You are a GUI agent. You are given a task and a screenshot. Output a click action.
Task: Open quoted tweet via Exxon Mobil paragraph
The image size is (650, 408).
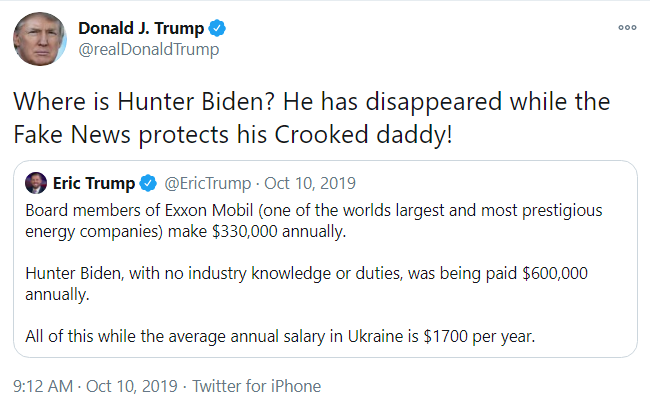[314, 221]
